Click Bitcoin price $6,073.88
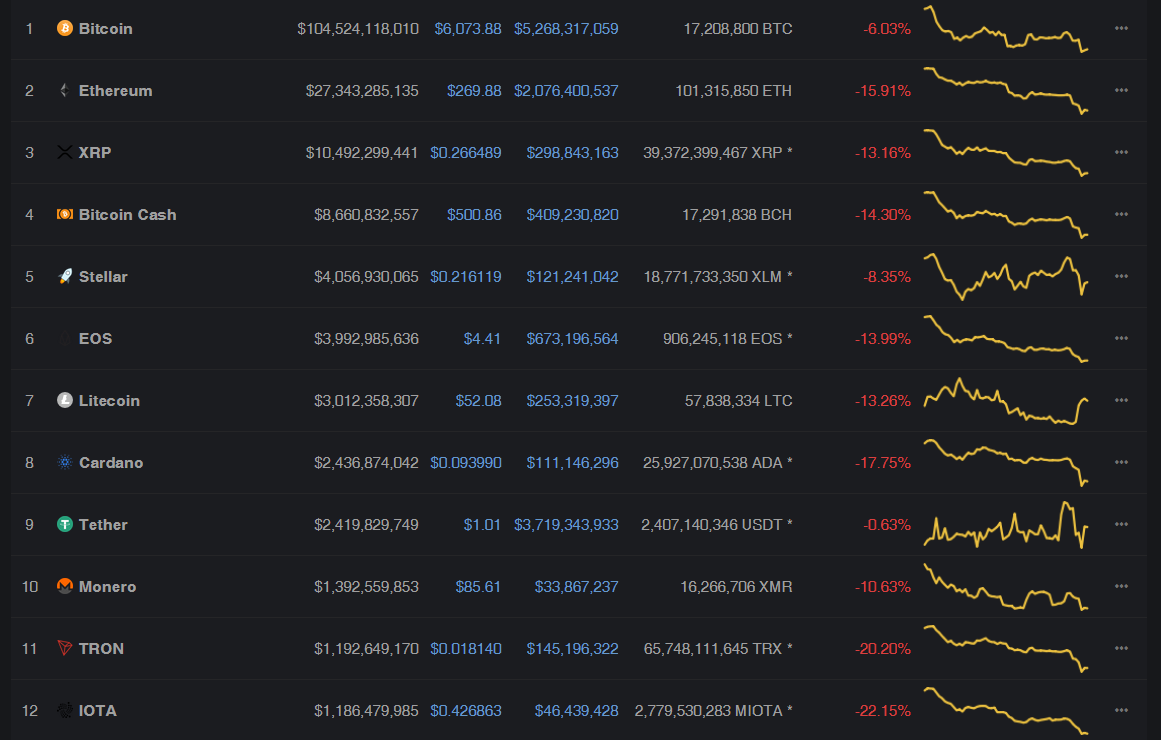Viewport: 1161px width, 740px height. 468,28
